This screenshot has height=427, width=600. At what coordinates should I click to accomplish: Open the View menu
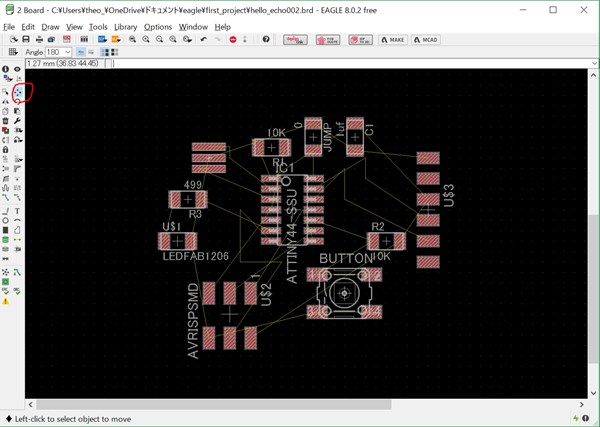pos(74,27)
